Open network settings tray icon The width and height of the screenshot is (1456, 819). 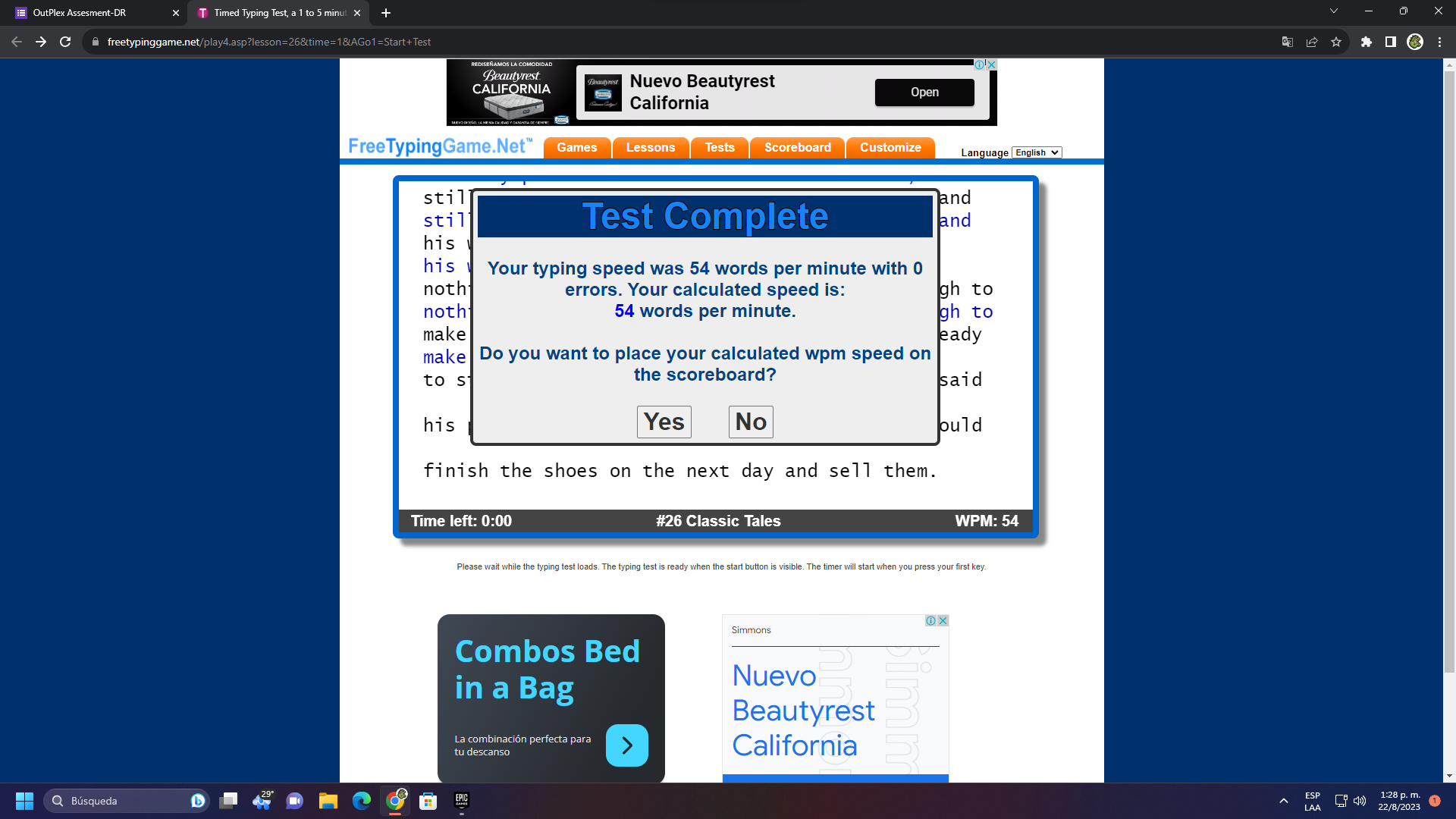(x=1341, y=801)
